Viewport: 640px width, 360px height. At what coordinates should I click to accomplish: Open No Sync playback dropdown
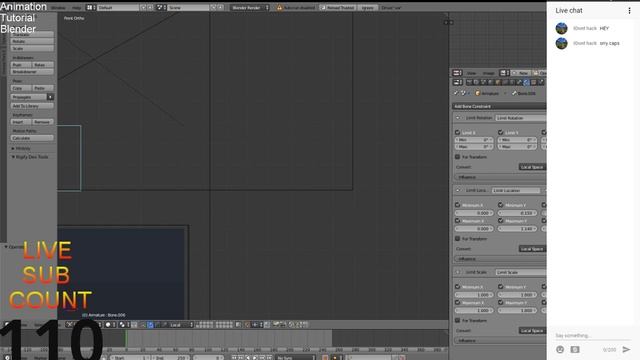296,358
